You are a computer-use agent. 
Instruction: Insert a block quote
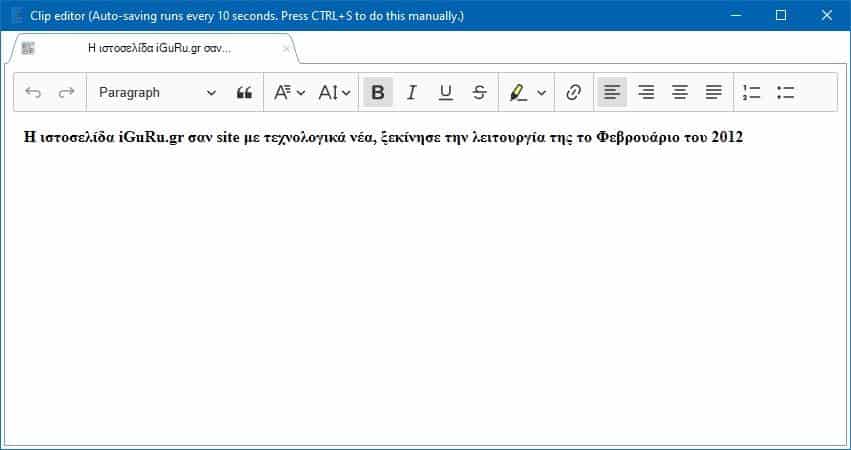[244, 92]
